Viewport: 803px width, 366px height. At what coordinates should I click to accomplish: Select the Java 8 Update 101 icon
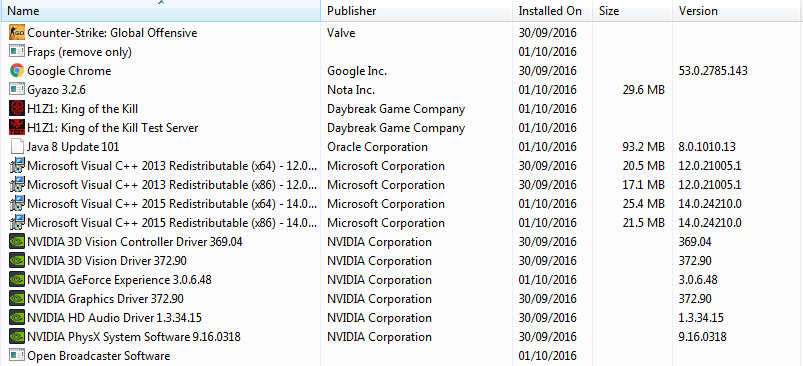17,147
